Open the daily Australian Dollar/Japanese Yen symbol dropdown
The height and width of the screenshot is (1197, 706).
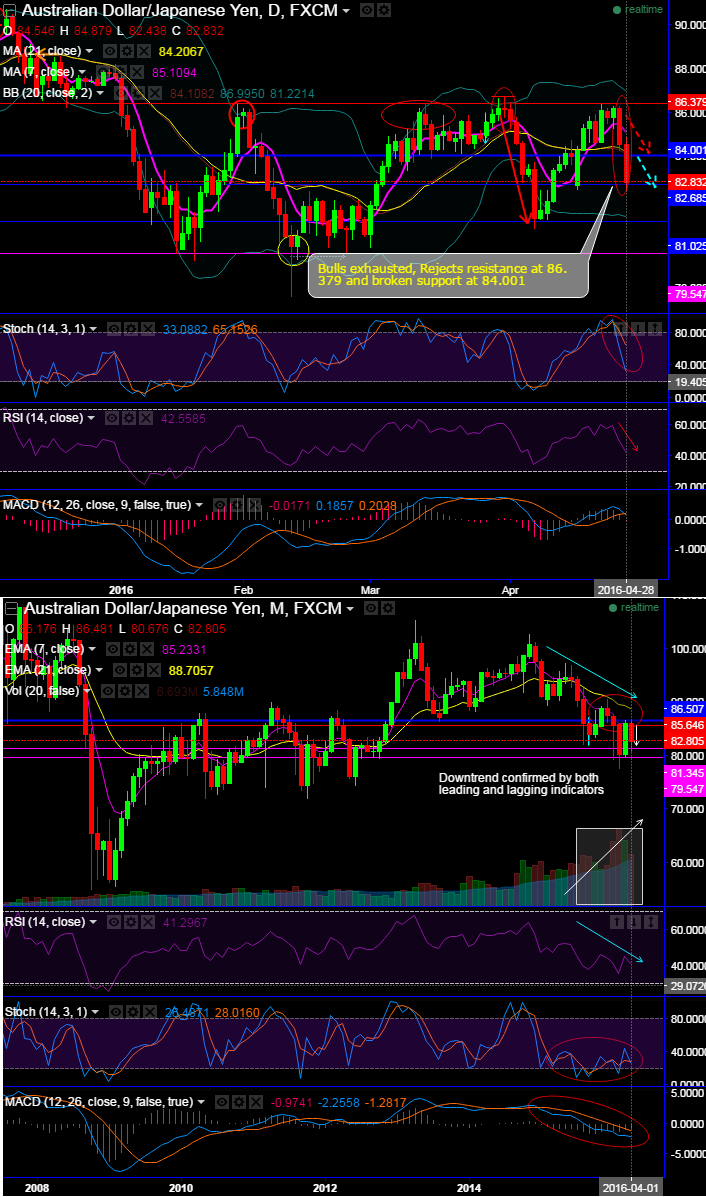pyautogui.click(x=347, y=11)
